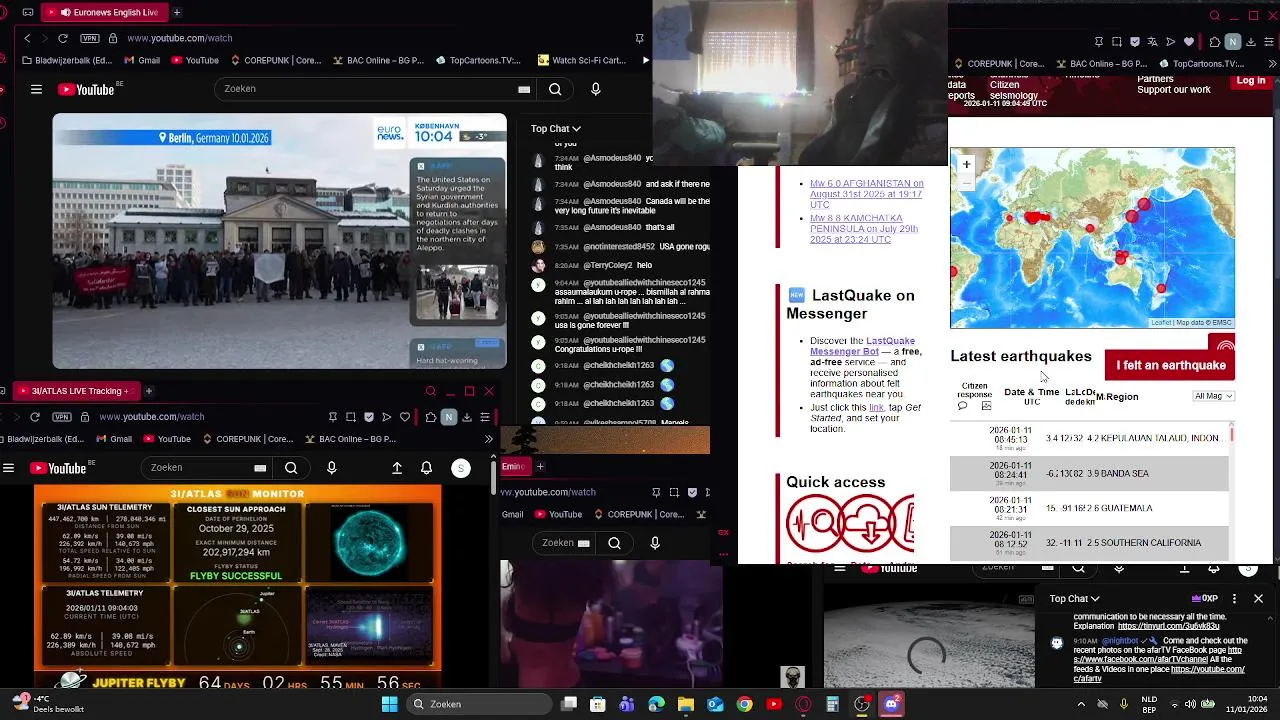Image resolution: width=1280 pixels, height=720 pixels.
Task: Switch to the 3I/ATLAS LIVE Tracking tab
Action: [x=75, y=391]
